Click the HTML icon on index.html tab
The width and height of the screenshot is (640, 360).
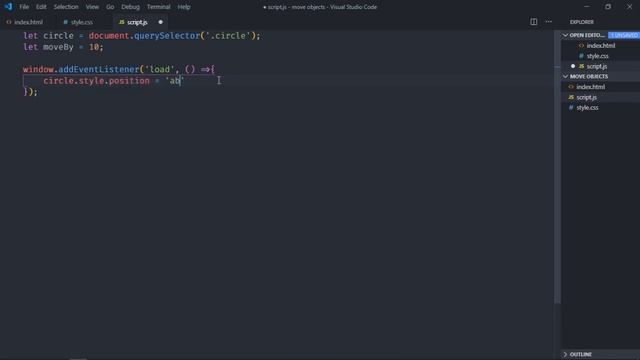(x=9, y=22)
